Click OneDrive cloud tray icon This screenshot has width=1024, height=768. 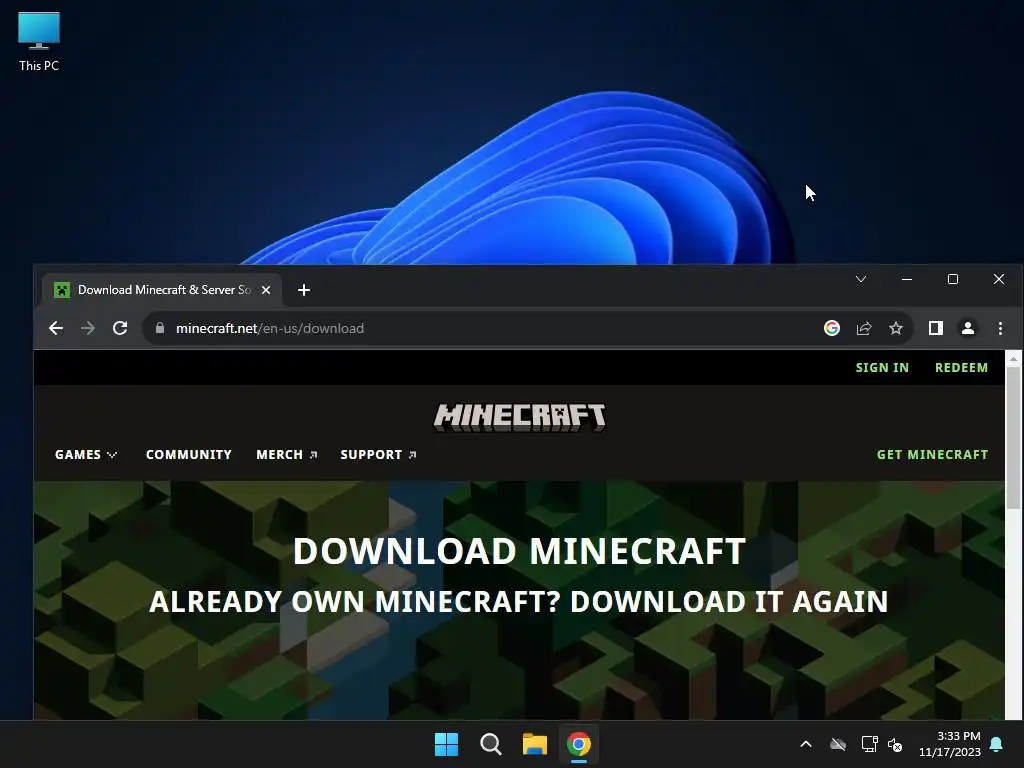pos(838,744)
